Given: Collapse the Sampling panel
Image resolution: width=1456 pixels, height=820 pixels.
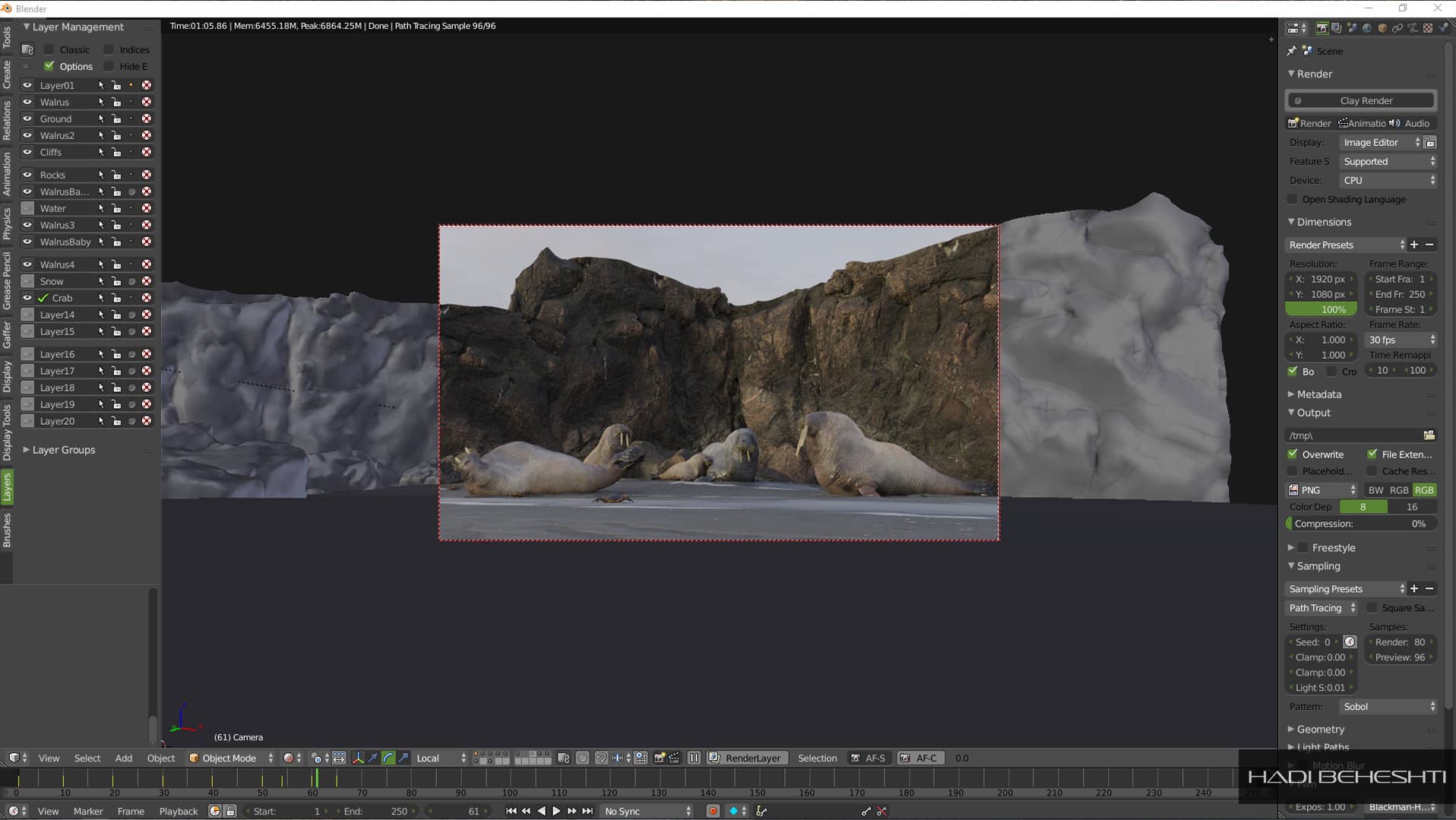Looking at the screenshot, I should (x=1291, y=566).
